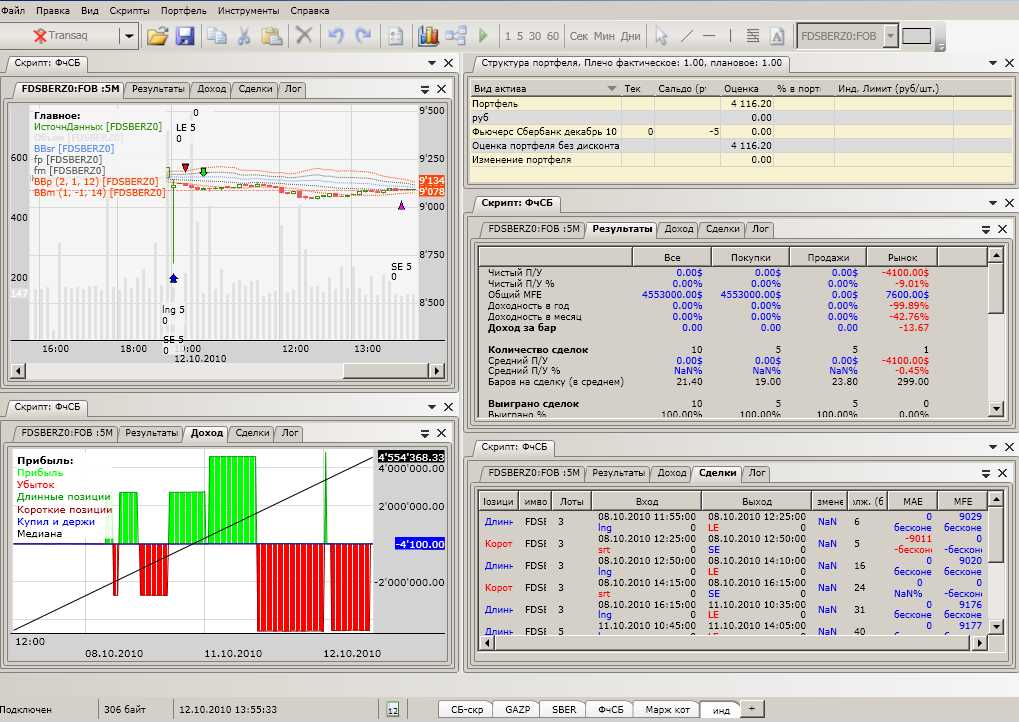The image size is (1019, 723).
Task: Click the Transaq connection button
Action: [x=62, y=36]
